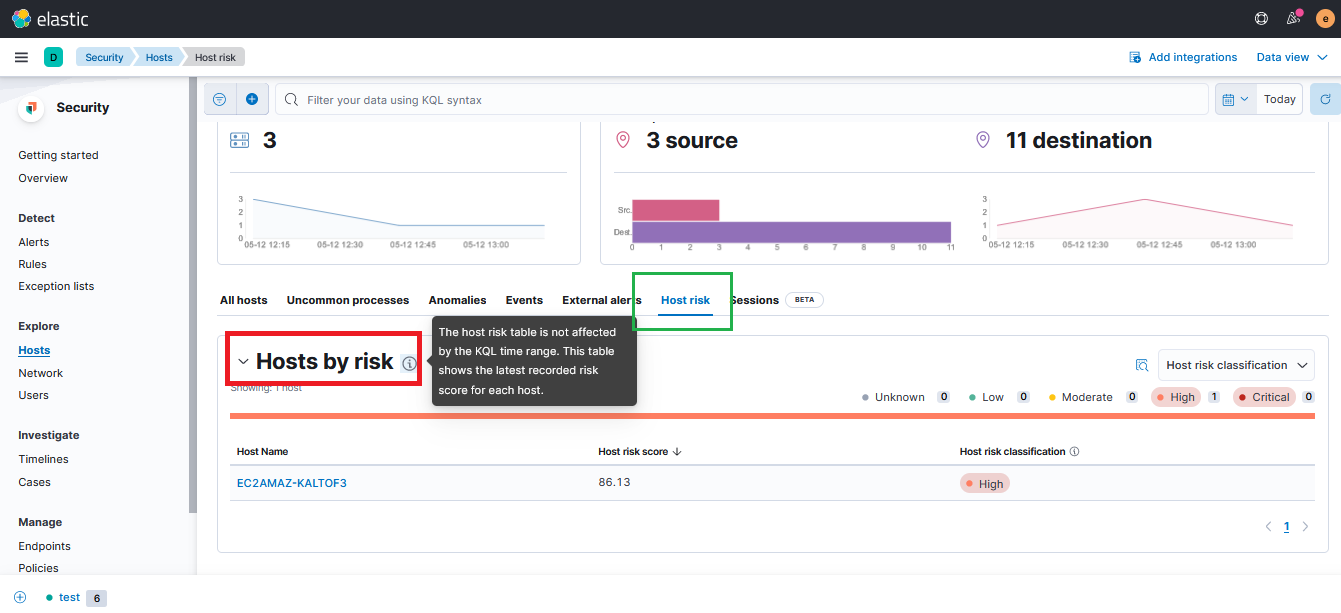Open host EC2AMAZ-KALTOF3 details
The width and height of the screenshot is (1341, 613).
pyautogui.click(x=292, y=482)
